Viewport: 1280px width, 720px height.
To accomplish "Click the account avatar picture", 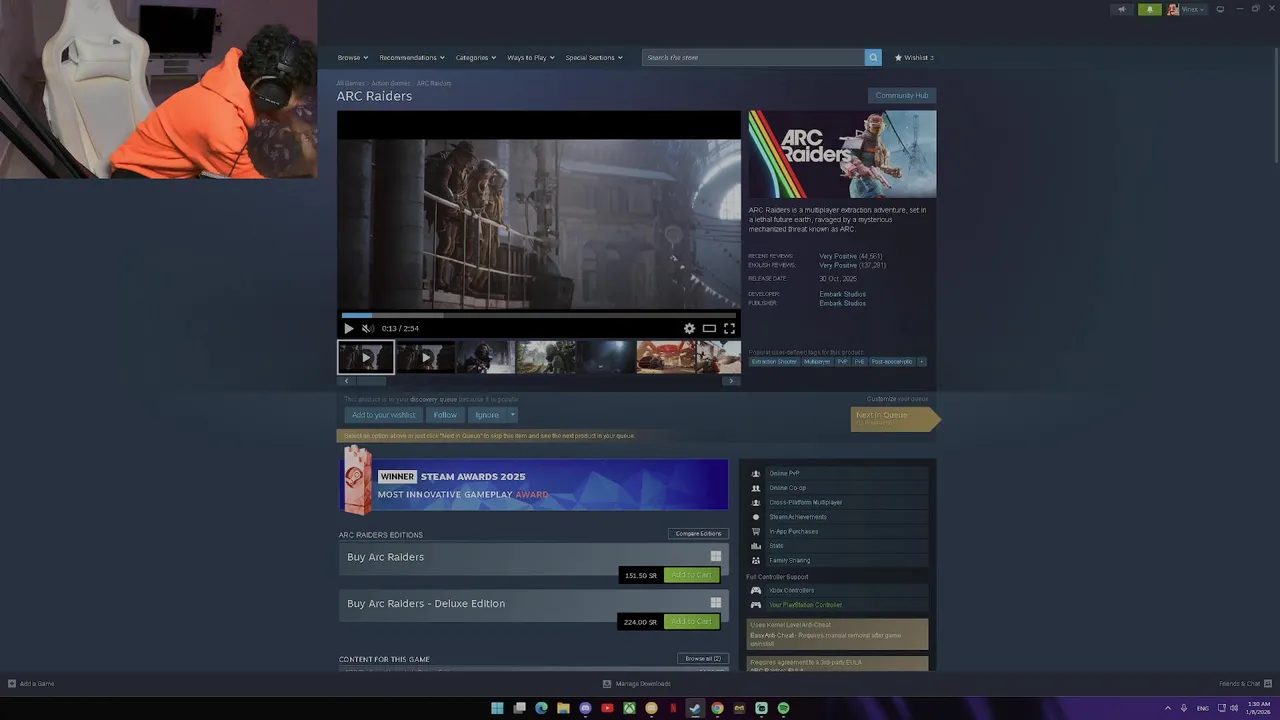I will click(x=1173, y=9).
